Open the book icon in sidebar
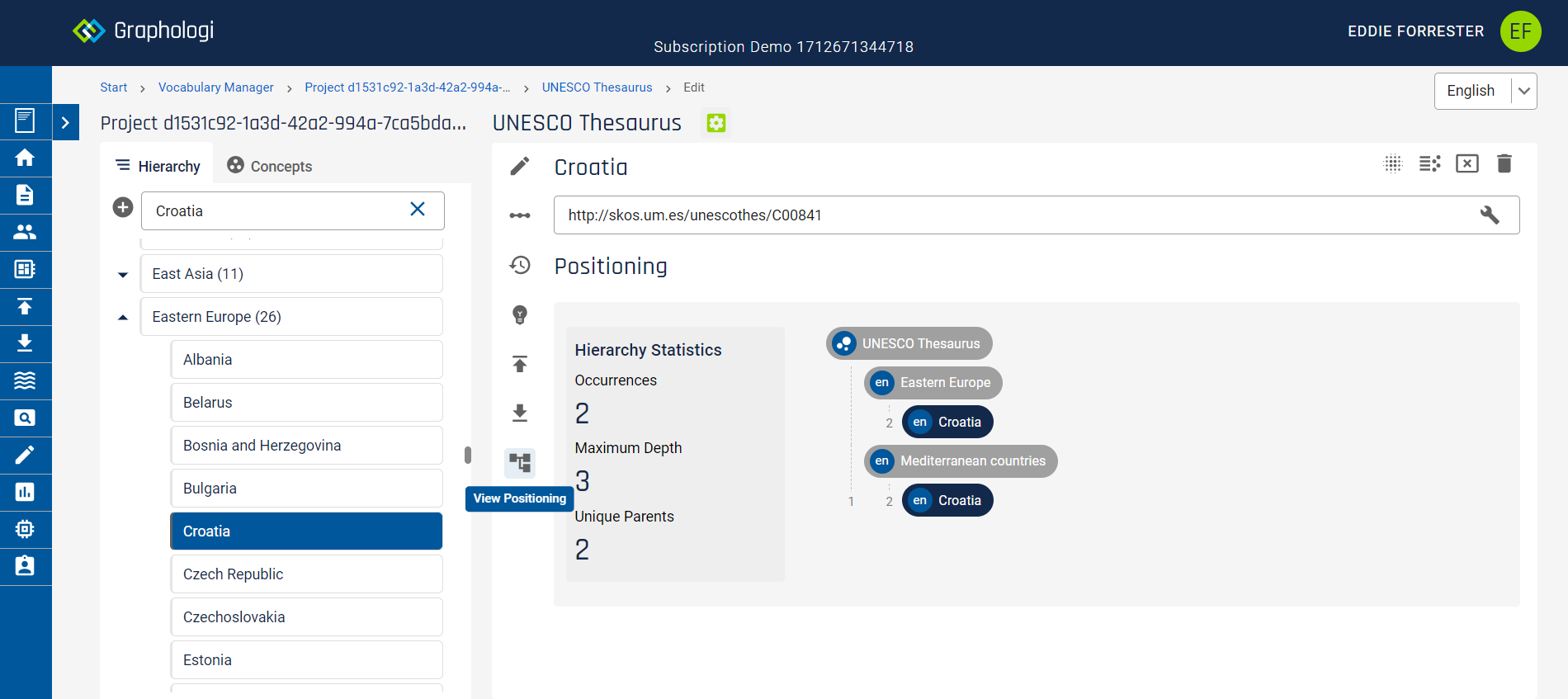 pos(25,120)
